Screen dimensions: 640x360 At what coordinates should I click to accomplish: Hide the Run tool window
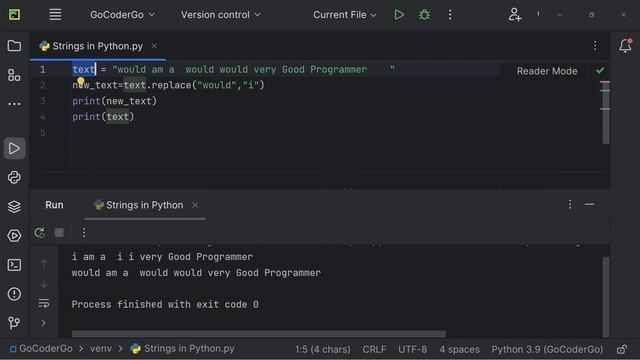[x=589, y=204]
